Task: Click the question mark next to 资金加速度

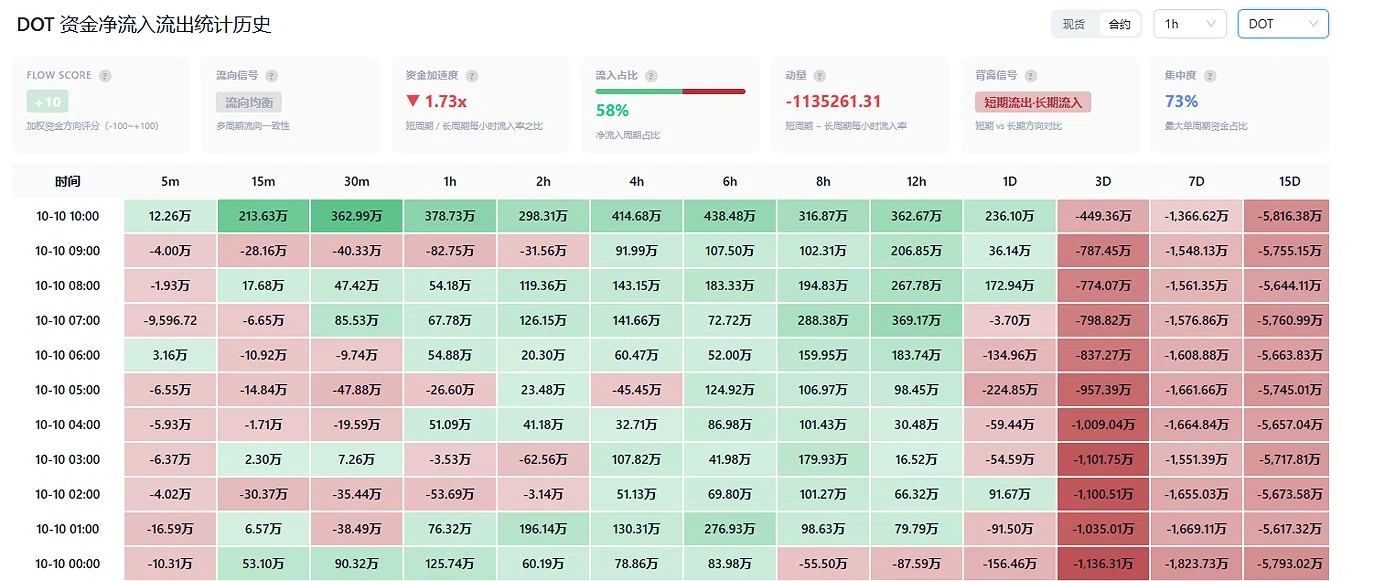Action: tap(472, 76)
